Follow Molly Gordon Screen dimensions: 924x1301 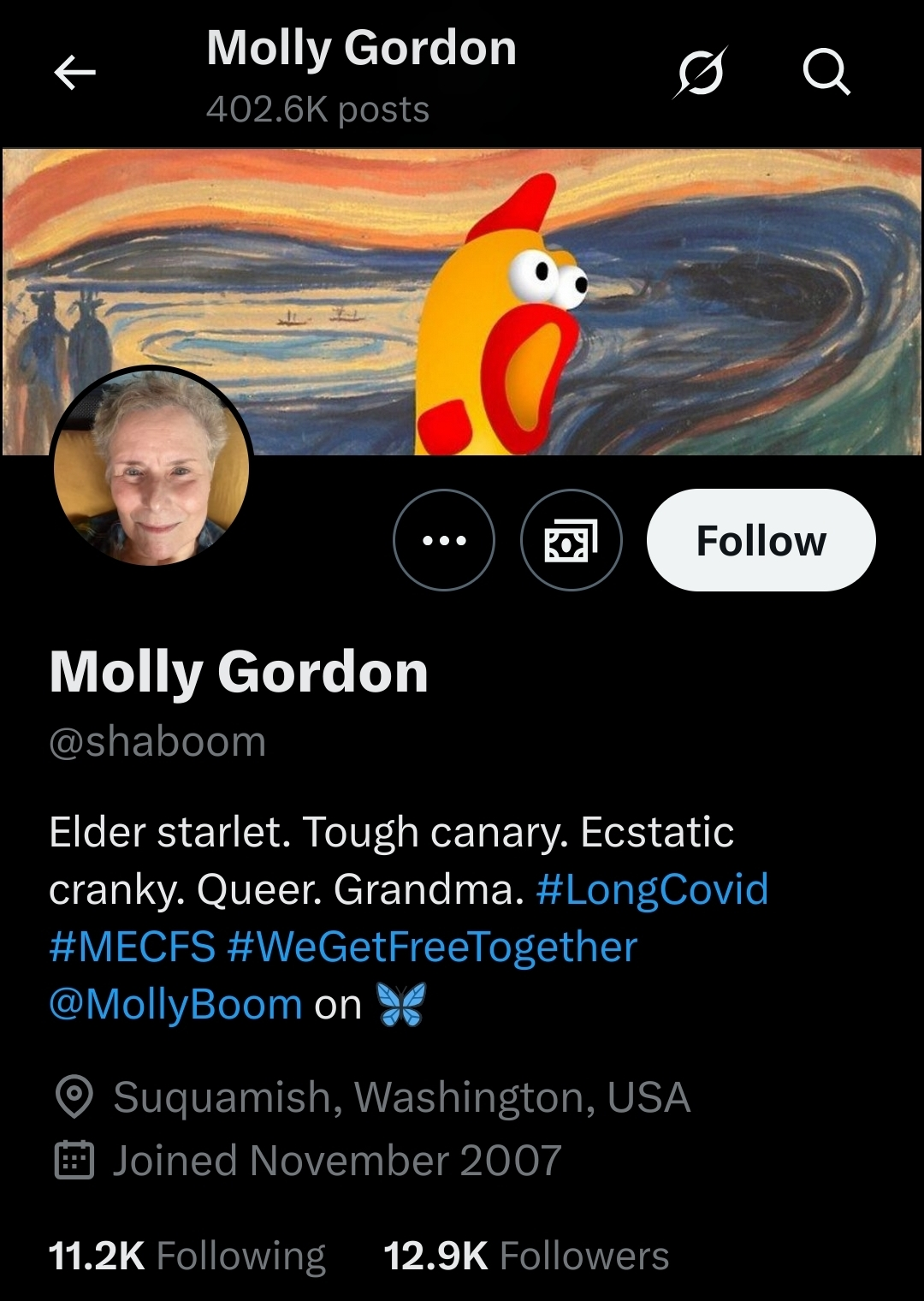click(x=761, y=540)
